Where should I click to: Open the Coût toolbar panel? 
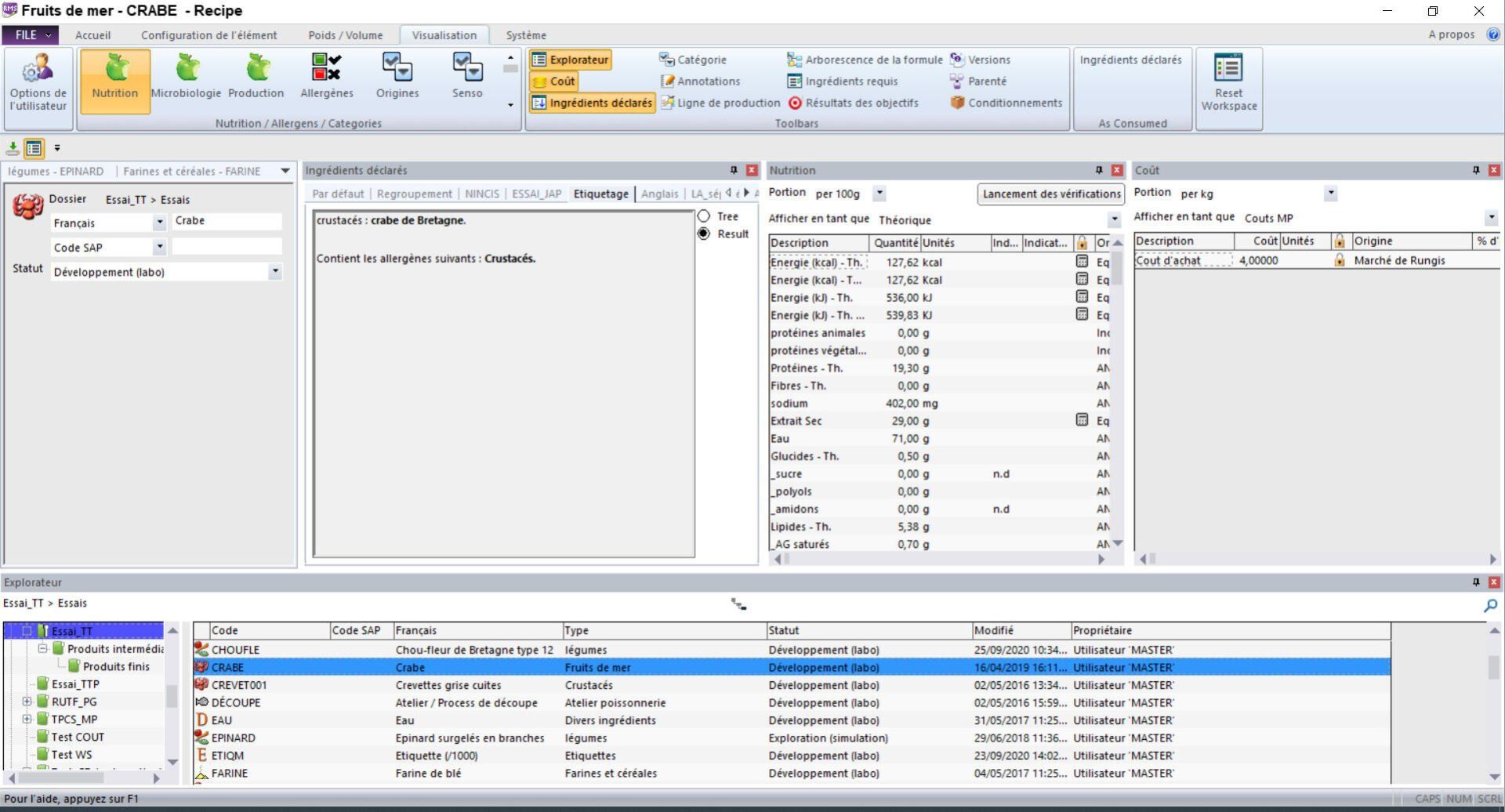tap(554, 81)
